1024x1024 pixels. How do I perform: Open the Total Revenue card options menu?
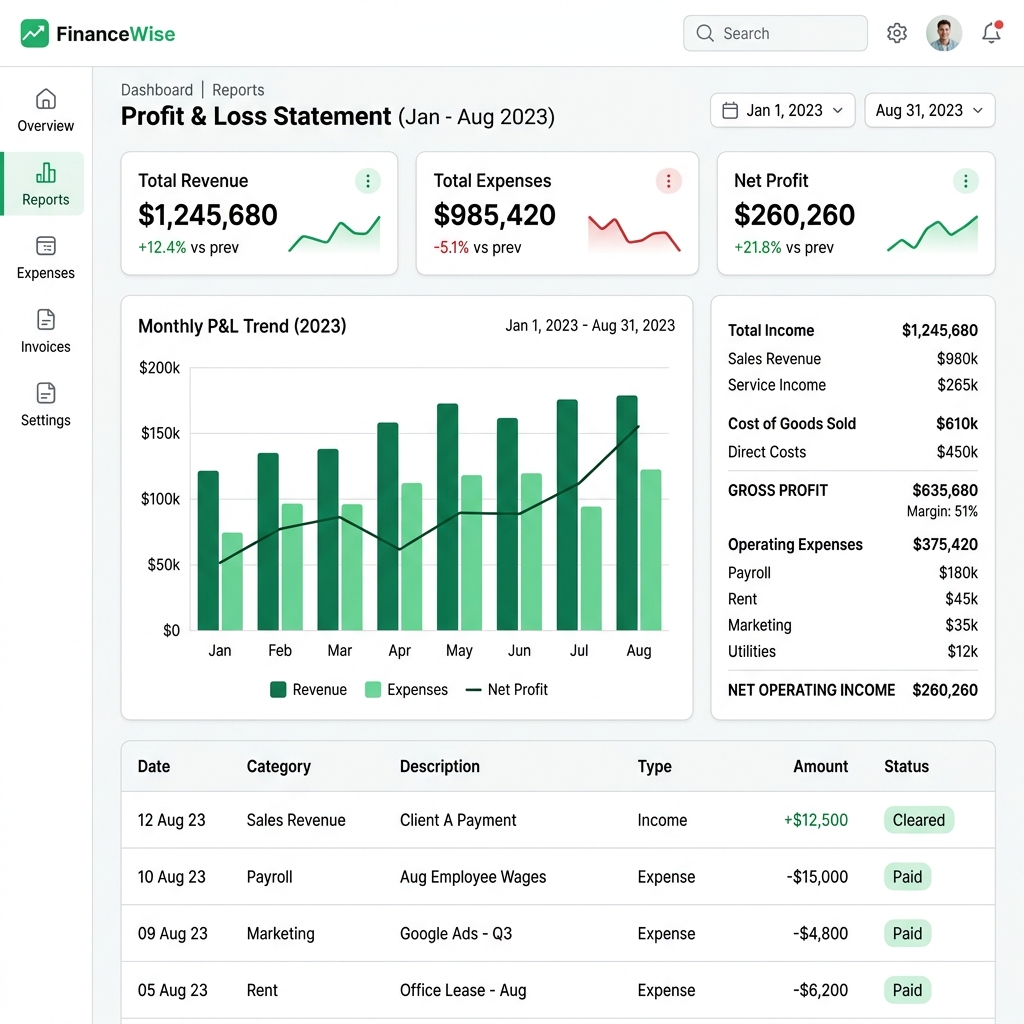pos(368,181)
